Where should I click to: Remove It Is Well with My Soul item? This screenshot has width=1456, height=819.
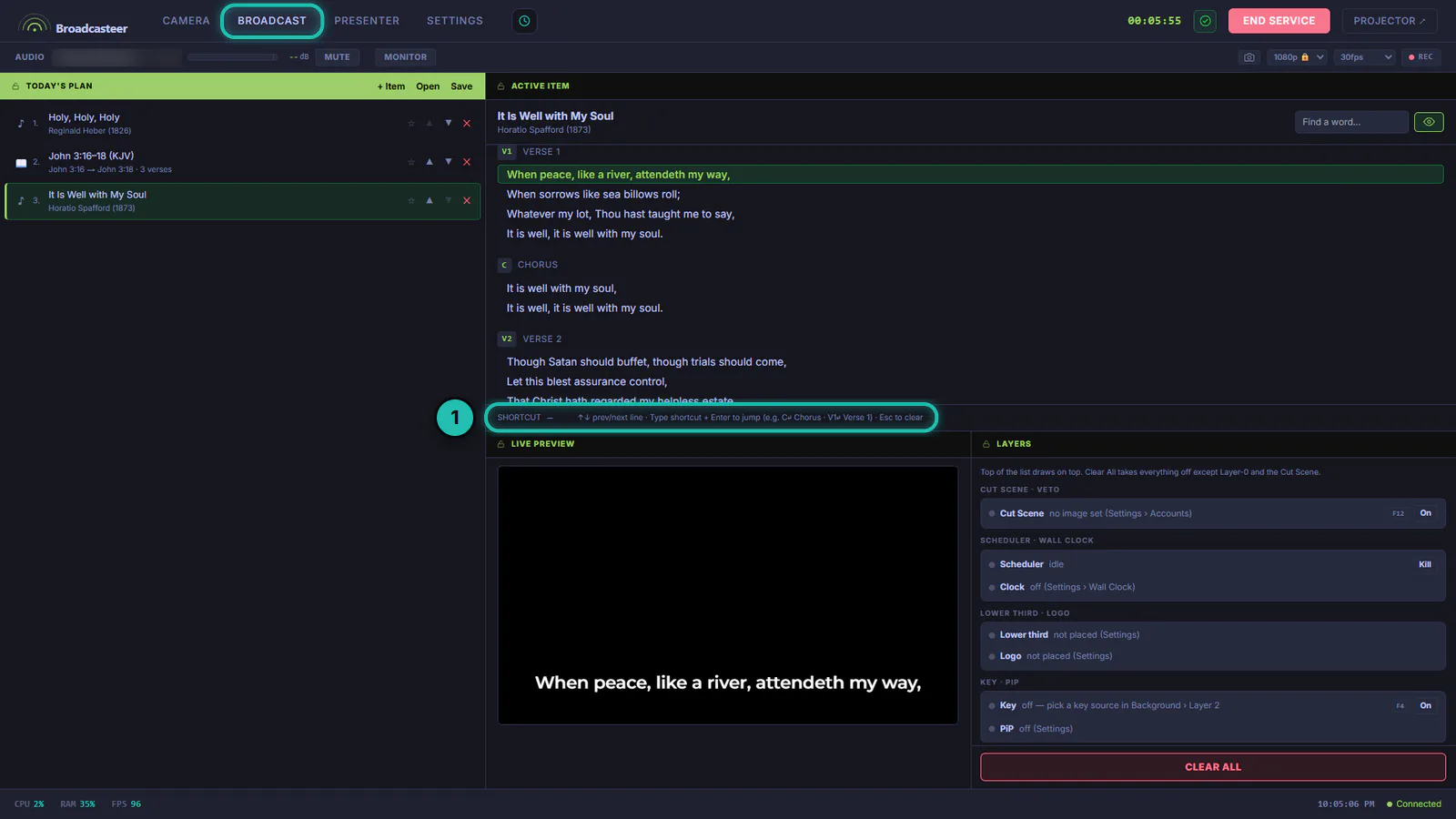click(x=467, y=200)
